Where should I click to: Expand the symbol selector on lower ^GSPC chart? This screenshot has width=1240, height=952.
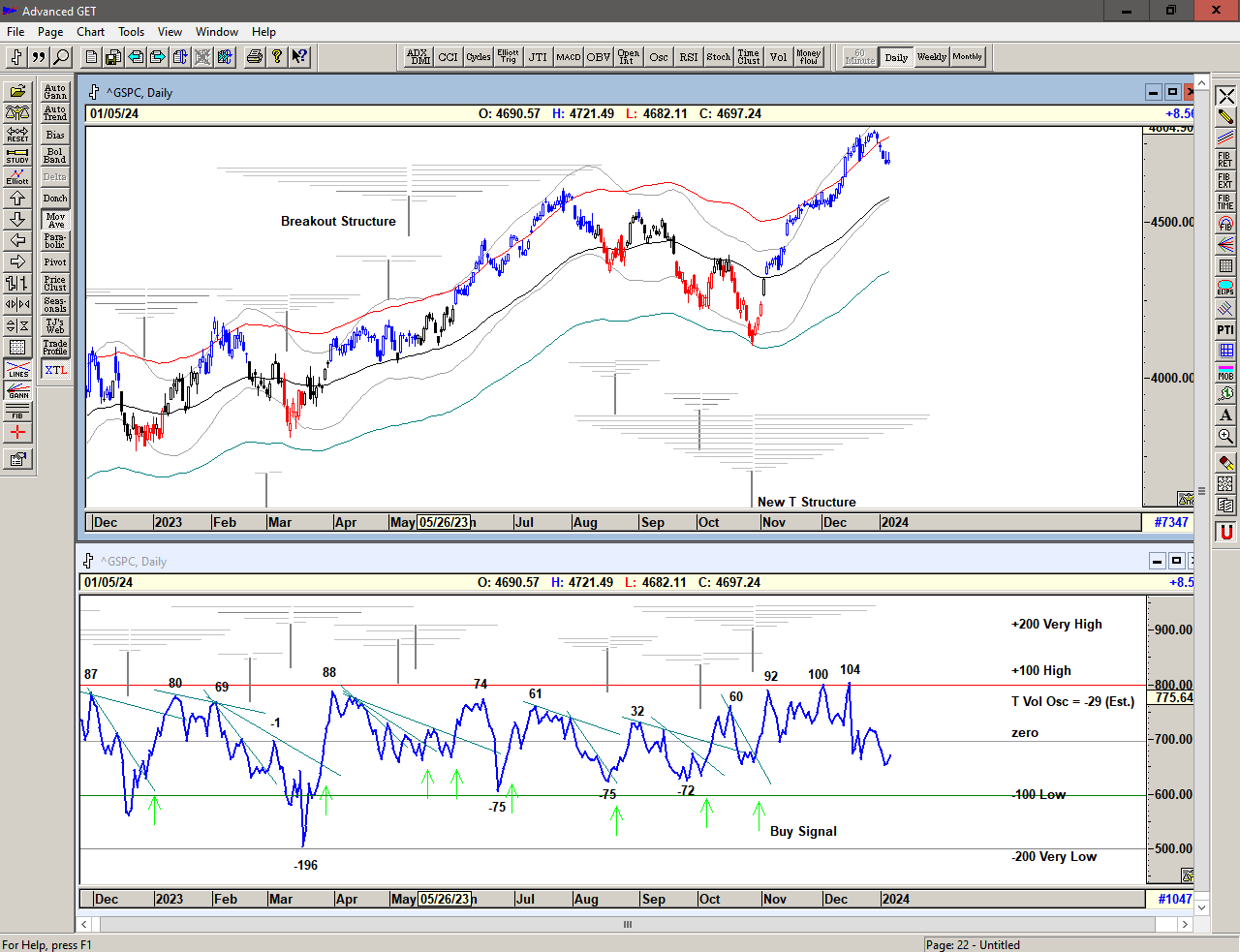click(88, 561)
